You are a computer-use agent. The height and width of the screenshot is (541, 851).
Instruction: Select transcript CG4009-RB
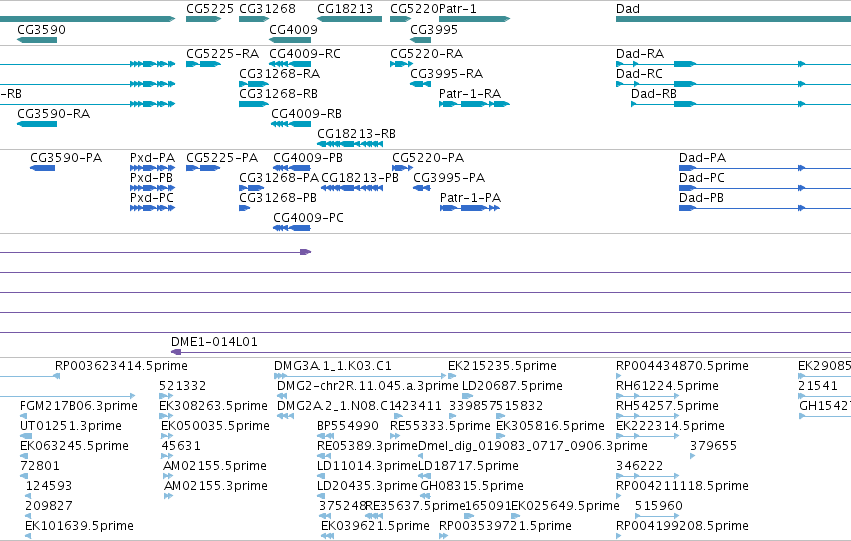[x=291, y=124]
